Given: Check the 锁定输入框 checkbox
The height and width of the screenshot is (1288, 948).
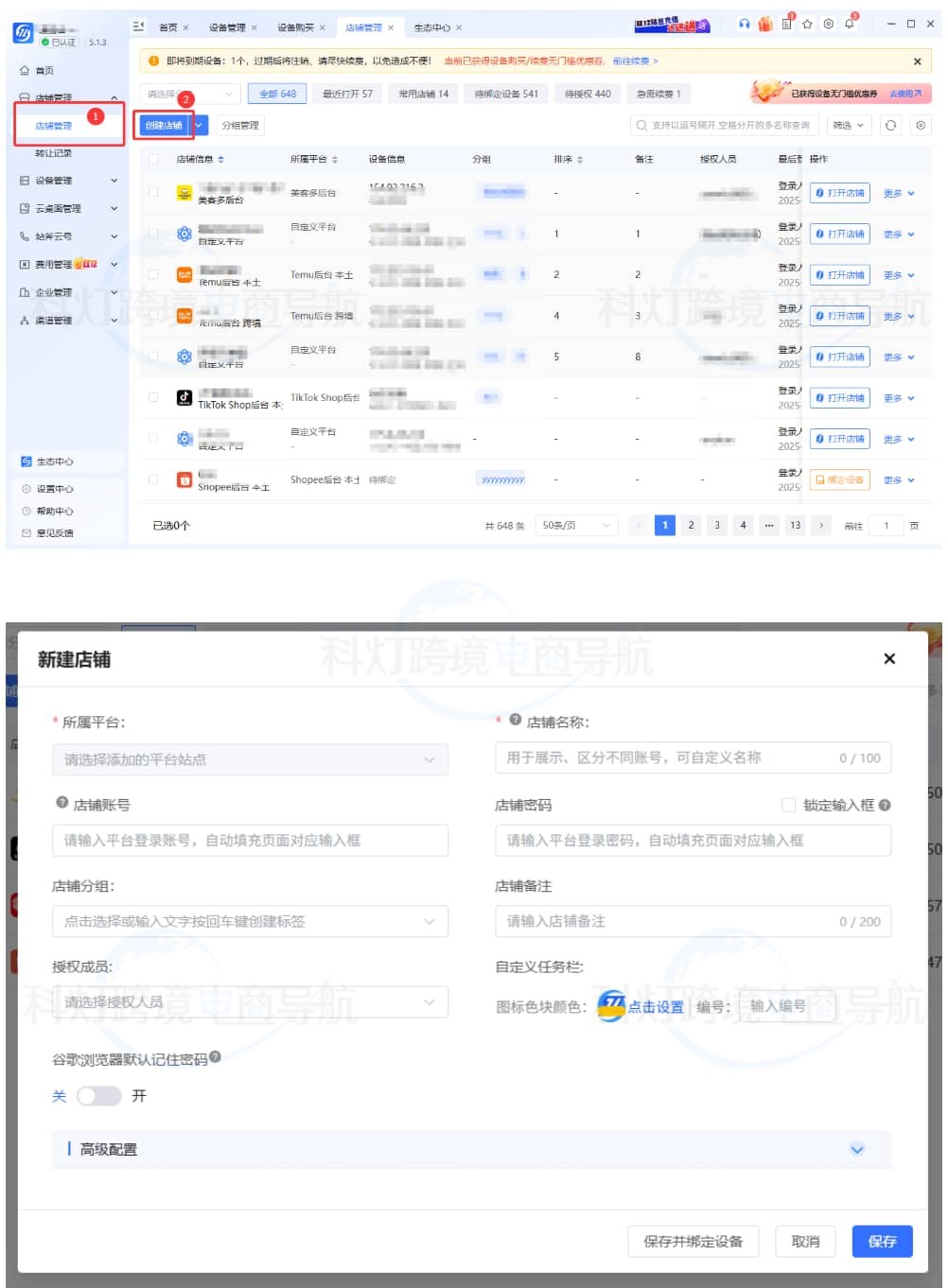Looking at the screenshot, I should (x=788, y=805).
